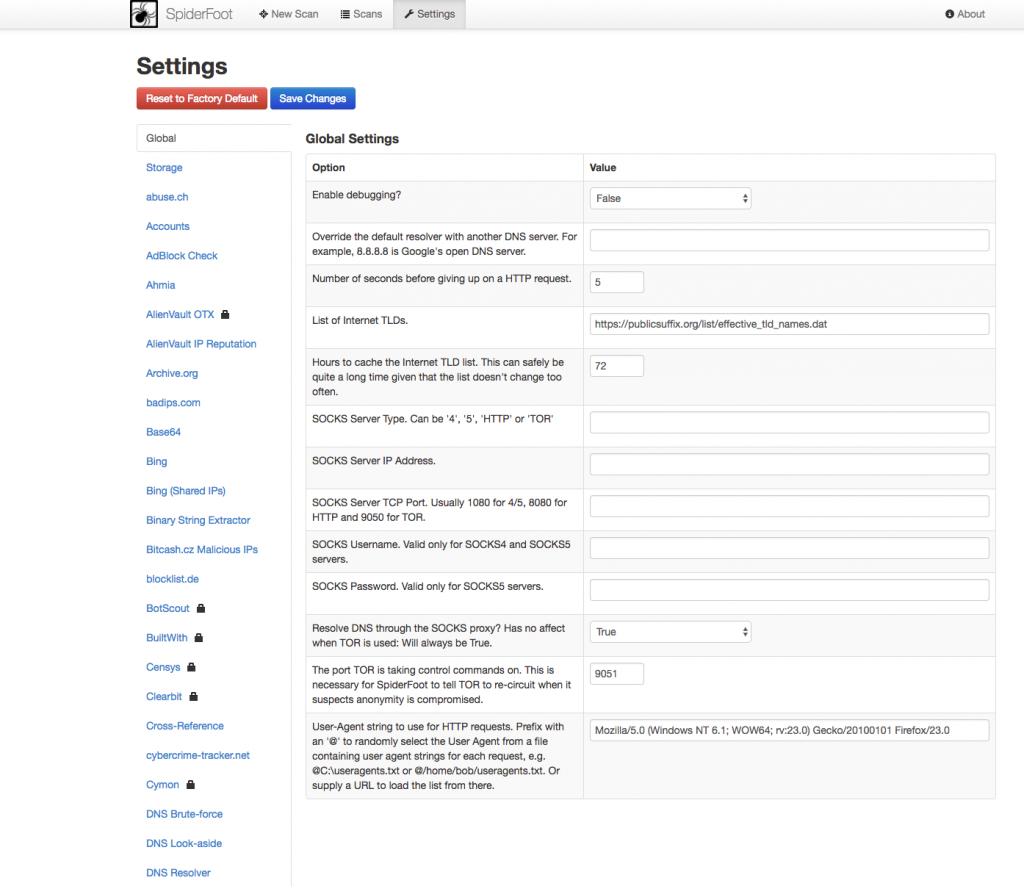The image size is (1024, 886).
Task: Open the Base64 module settings
Action: [163, 432]
